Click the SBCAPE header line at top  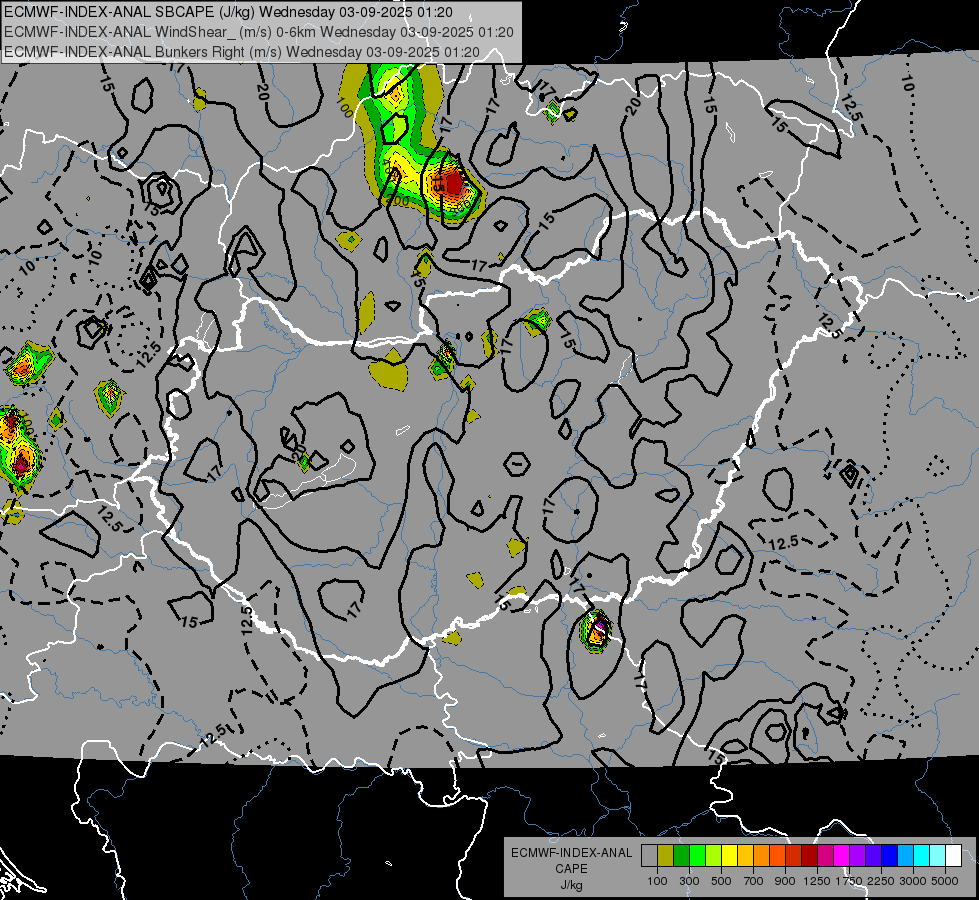tap(229, 12)
